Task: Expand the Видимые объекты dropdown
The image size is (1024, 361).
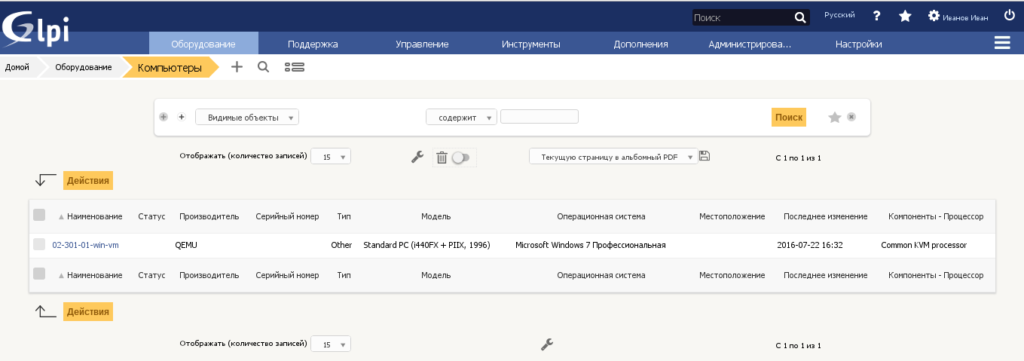Action: tap(247, 118)
